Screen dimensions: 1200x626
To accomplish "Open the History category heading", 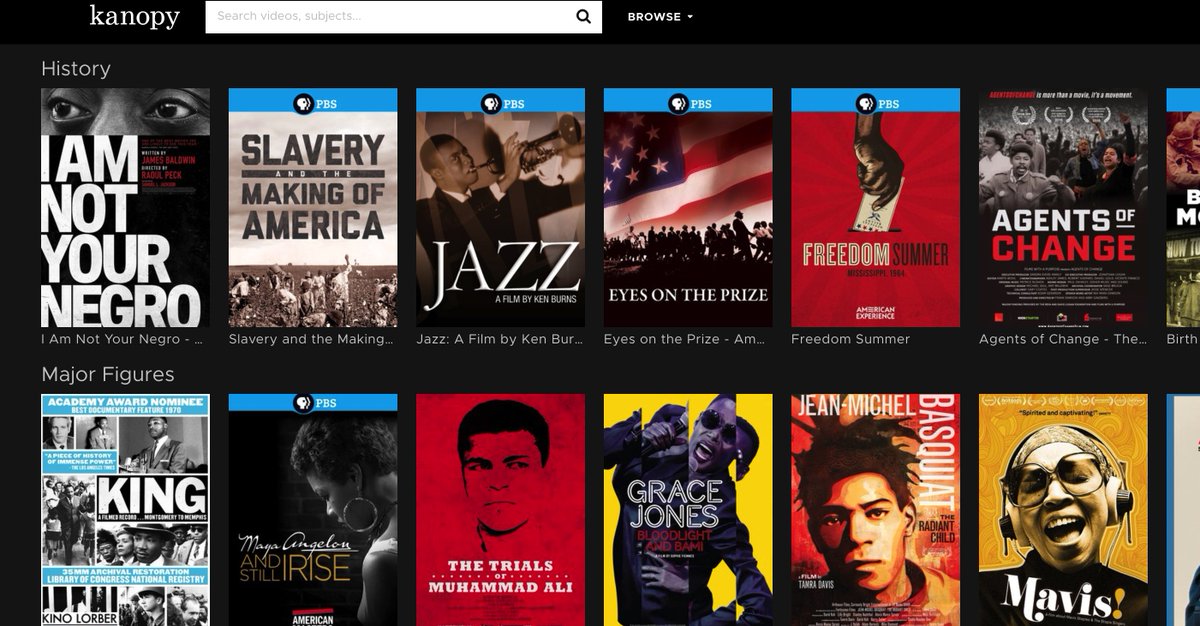I will click(x=76, y=68).
